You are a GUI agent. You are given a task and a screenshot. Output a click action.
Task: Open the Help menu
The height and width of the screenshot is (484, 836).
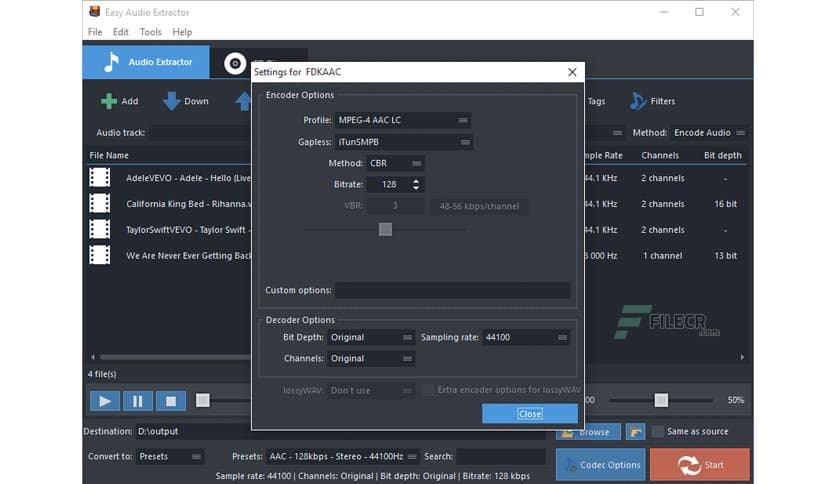(182, 32)
